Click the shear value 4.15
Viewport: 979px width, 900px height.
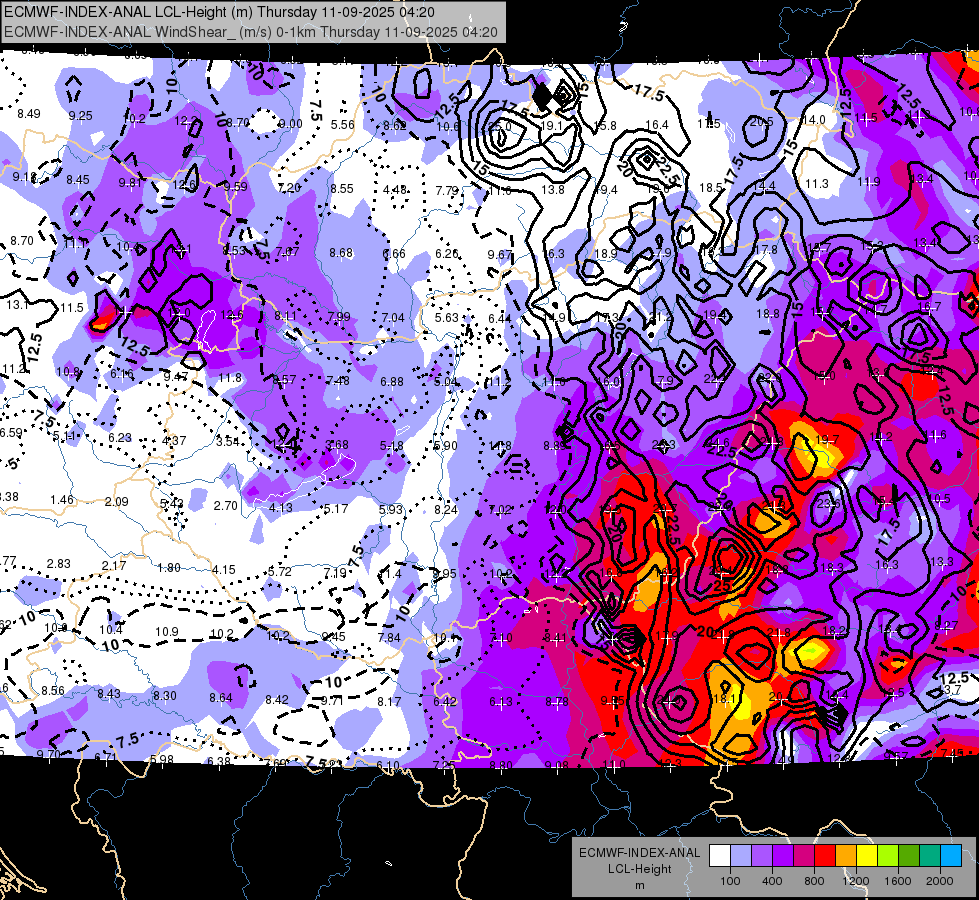tap(224, 570)
